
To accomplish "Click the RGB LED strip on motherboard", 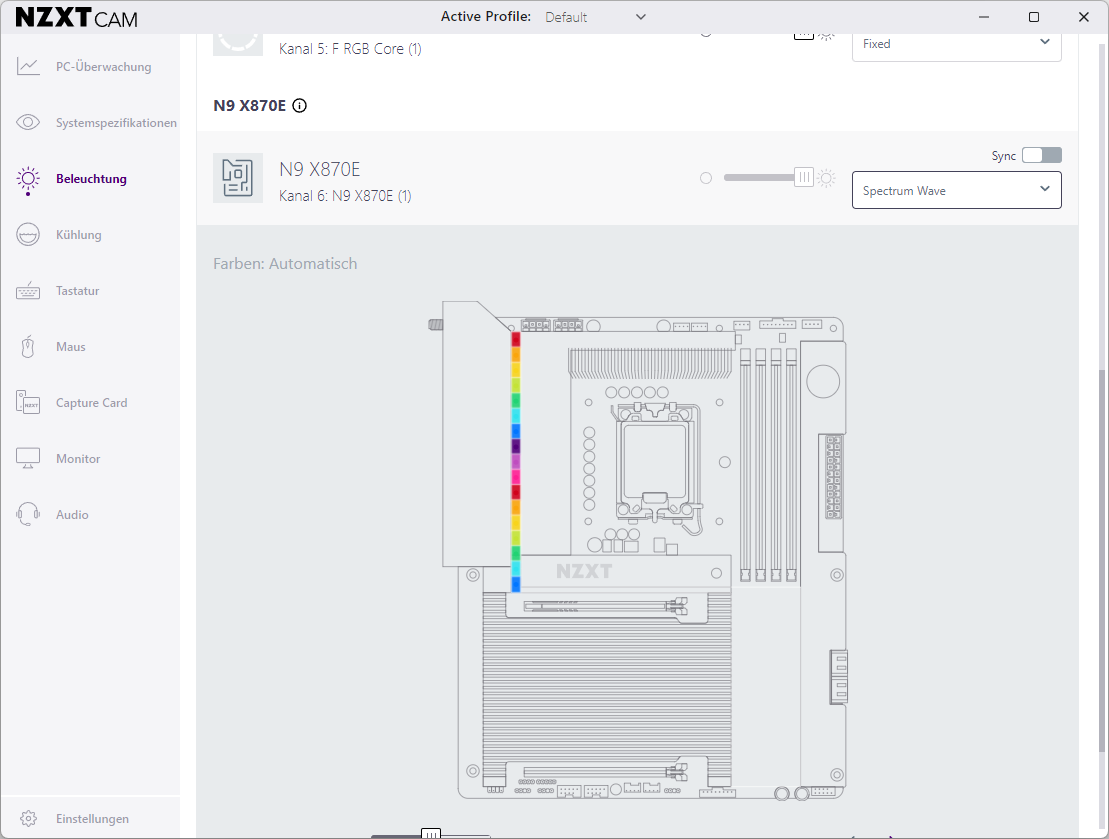I will [516, 462].
